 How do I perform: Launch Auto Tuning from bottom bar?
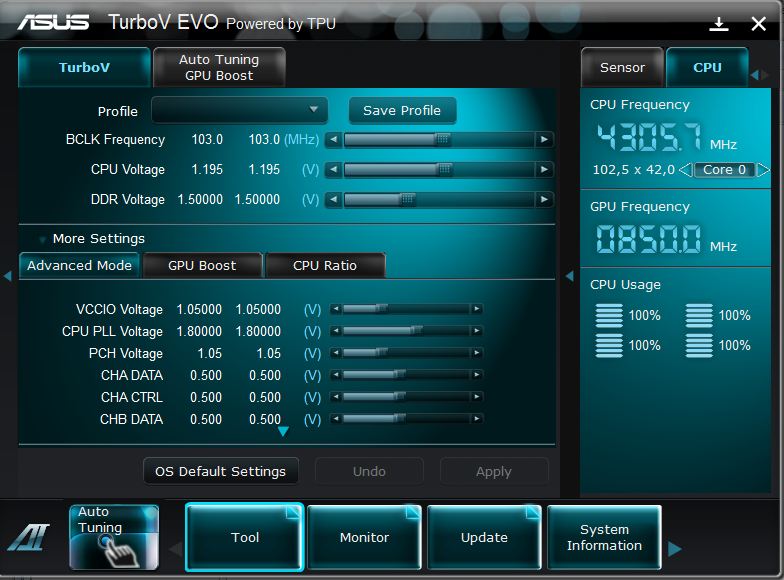coord(114,538)
